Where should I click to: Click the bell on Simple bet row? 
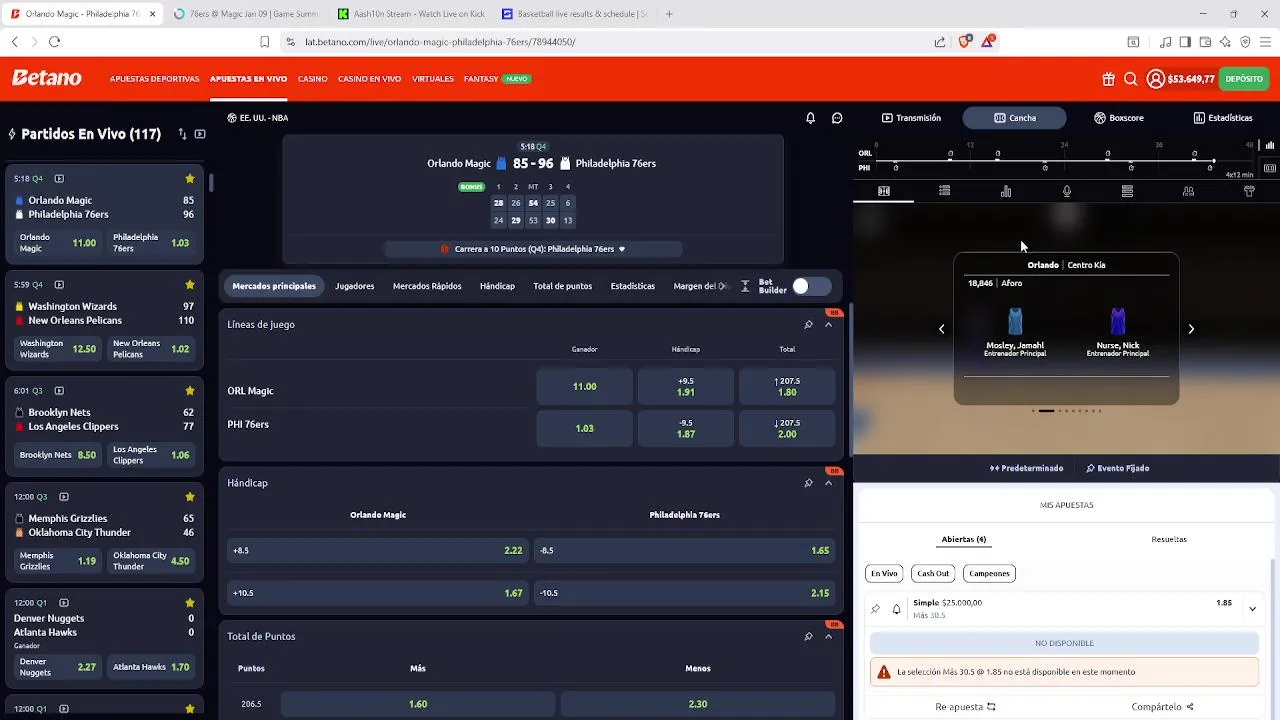click(896, 608)
